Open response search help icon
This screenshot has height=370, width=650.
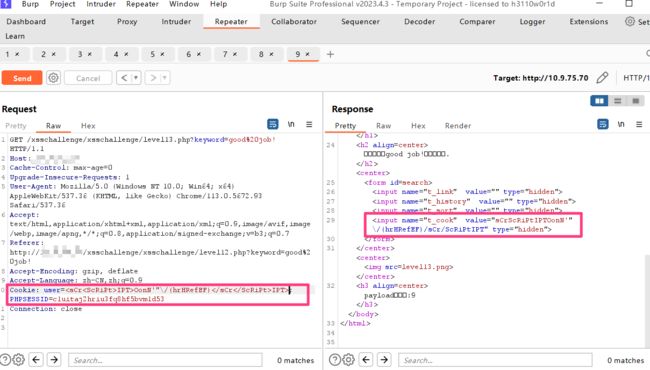pyautogui.click(x=335, y=360)
